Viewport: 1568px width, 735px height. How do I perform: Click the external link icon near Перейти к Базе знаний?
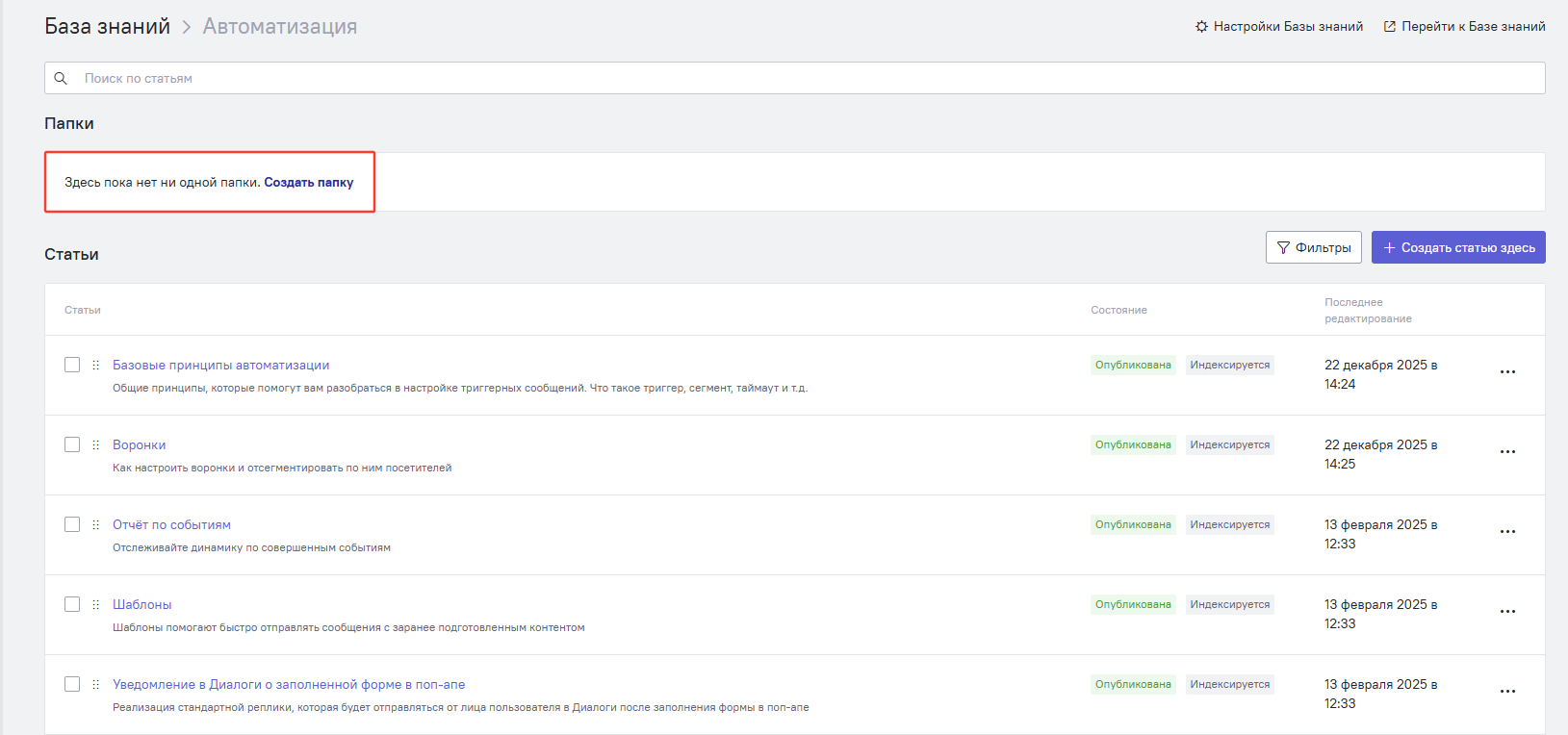(1389, 27)
